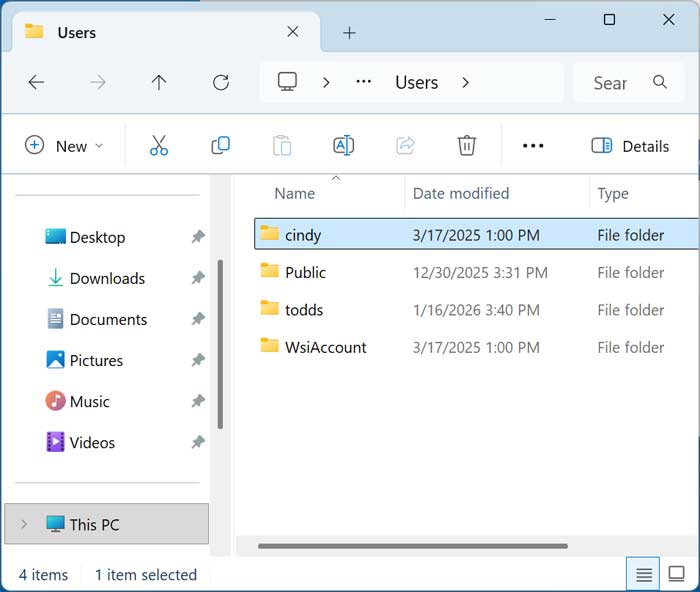Viewport: 700px width, 592px height.
Task: Click the pin icon beside Pictures
Action: (x=198, y=360)
